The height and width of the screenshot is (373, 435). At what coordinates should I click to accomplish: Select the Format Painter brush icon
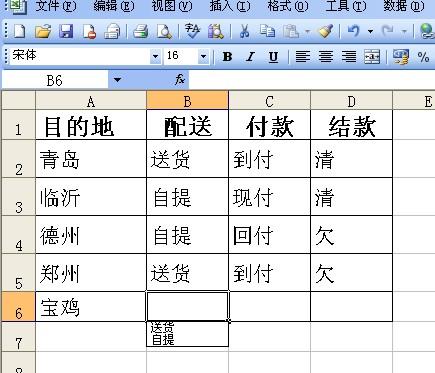326,31
